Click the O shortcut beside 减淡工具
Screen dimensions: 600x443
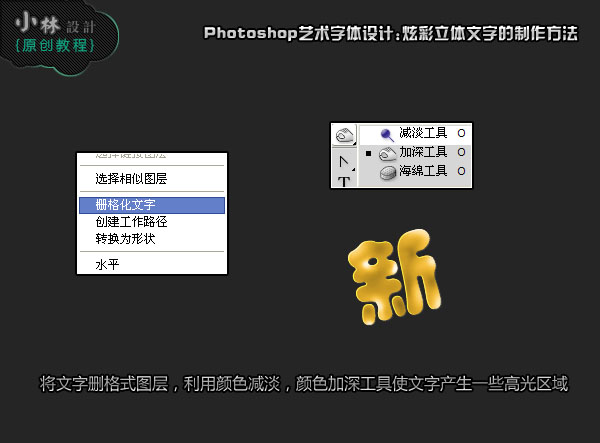(x=461, y=133)
